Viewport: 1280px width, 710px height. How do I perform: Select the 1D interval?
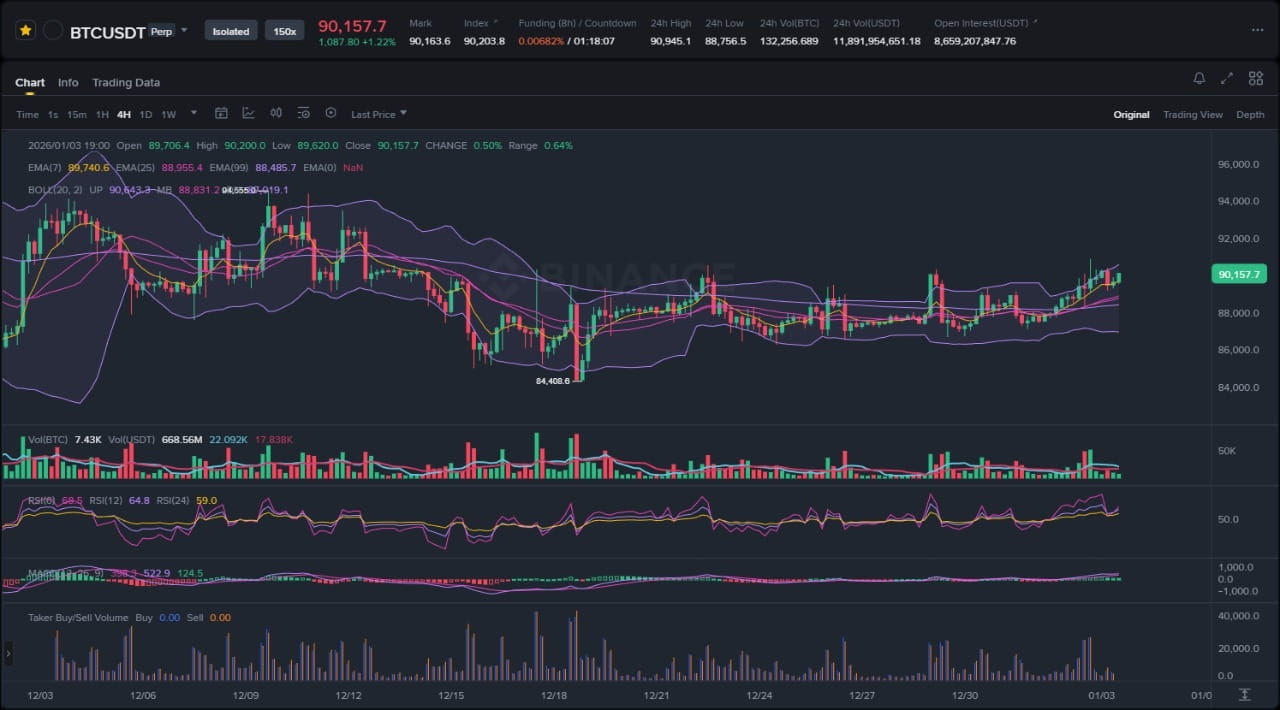(146, 114)
